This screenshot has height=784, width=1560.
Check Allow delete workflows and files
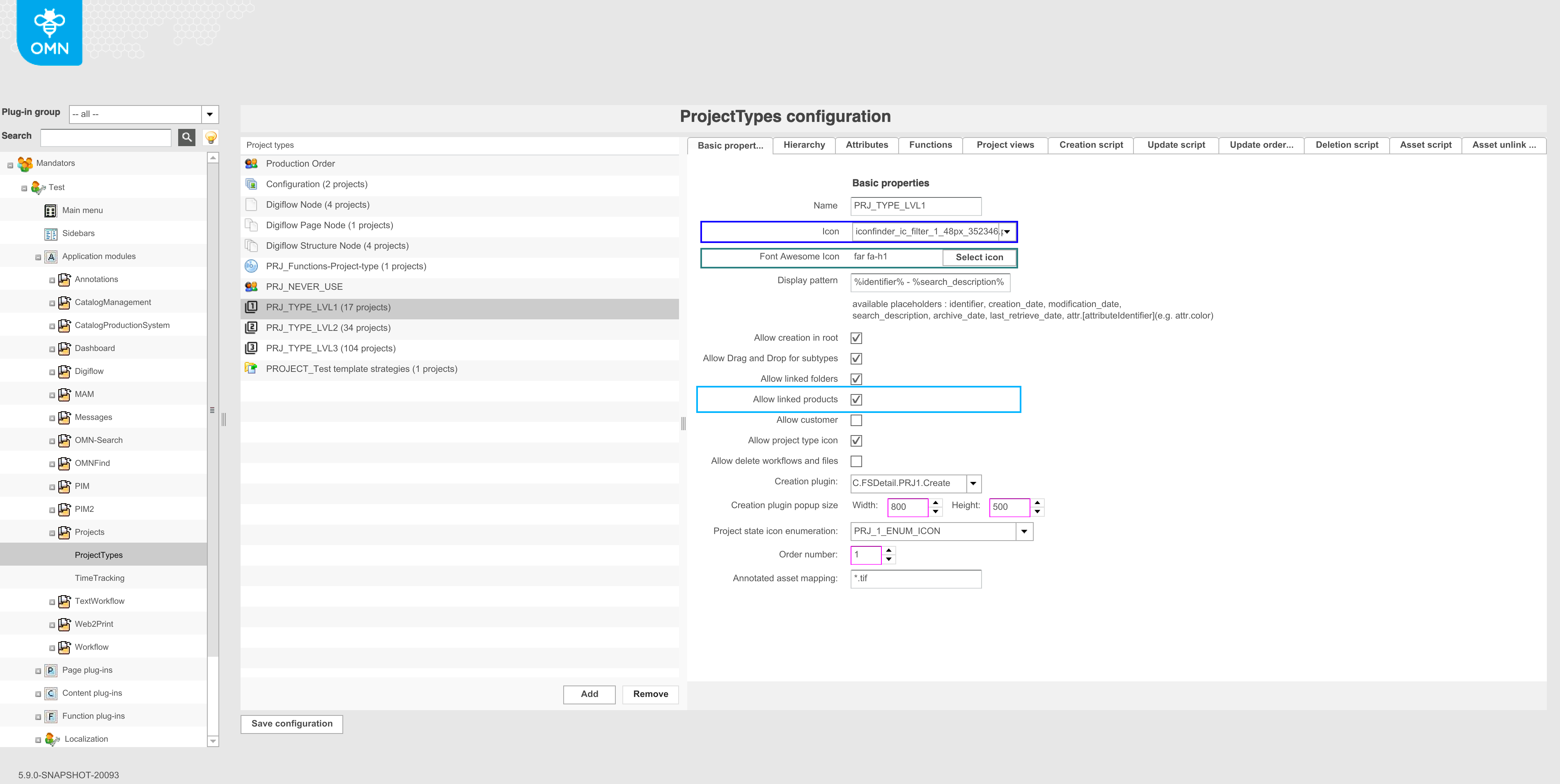coord(856,461)
